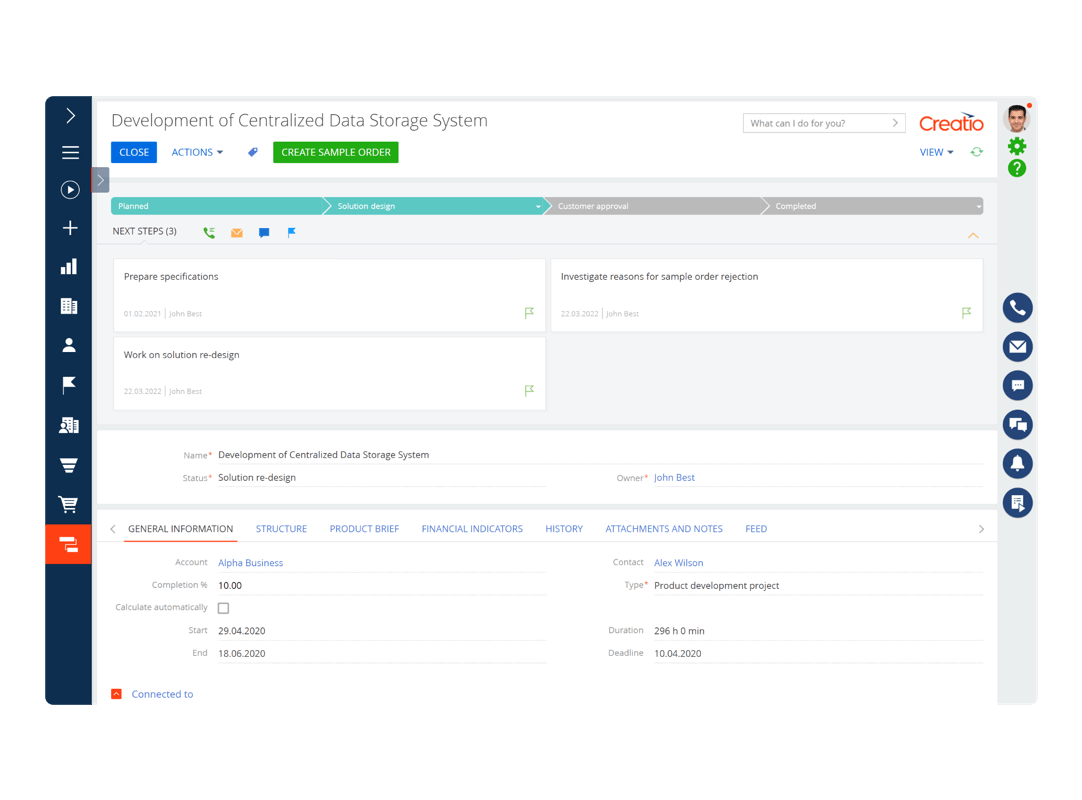Switch to the General Information tab
The image size is (1082, 800).
pos(181,529)
